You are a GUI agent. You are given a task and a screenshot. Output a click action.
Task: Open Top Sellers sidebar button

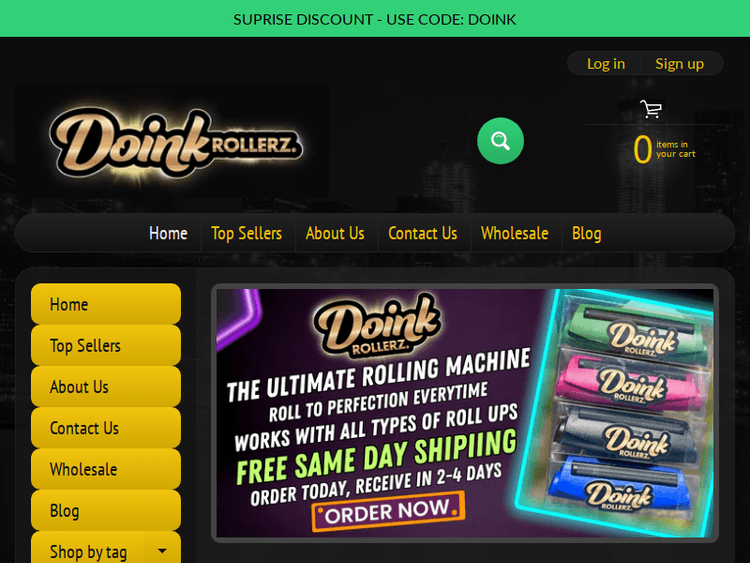(x=106, y=345)
